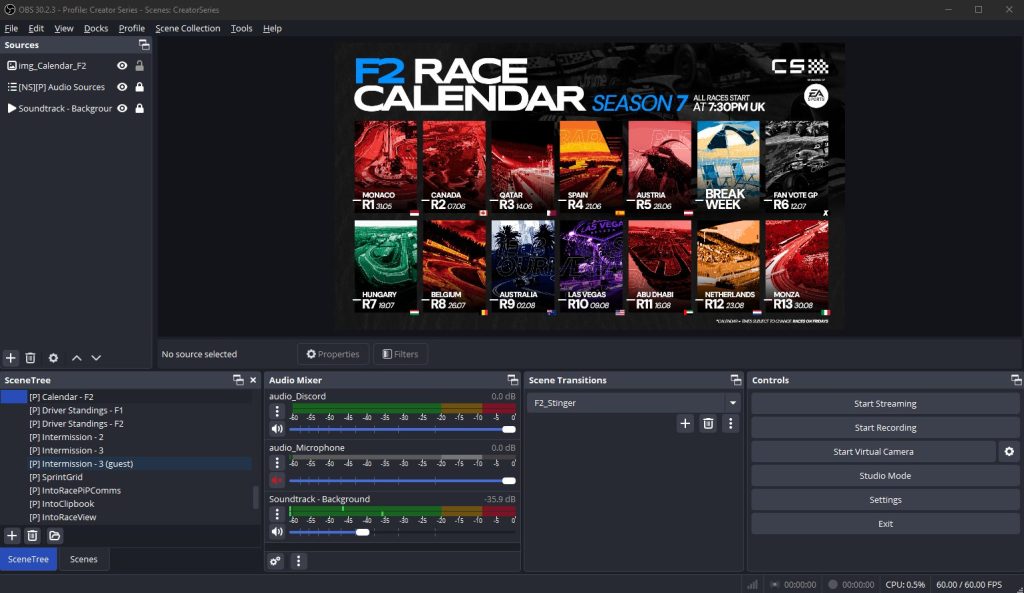Remove the configurable transition with trash icon
1024x593 pixels.
pyautogui.click(x=708, y=424)
